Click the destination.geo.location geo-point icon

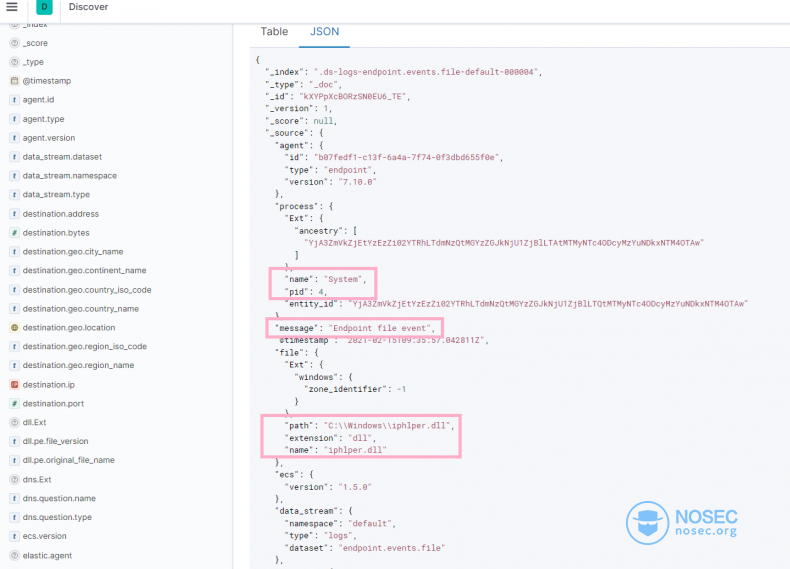coord(15,328)
